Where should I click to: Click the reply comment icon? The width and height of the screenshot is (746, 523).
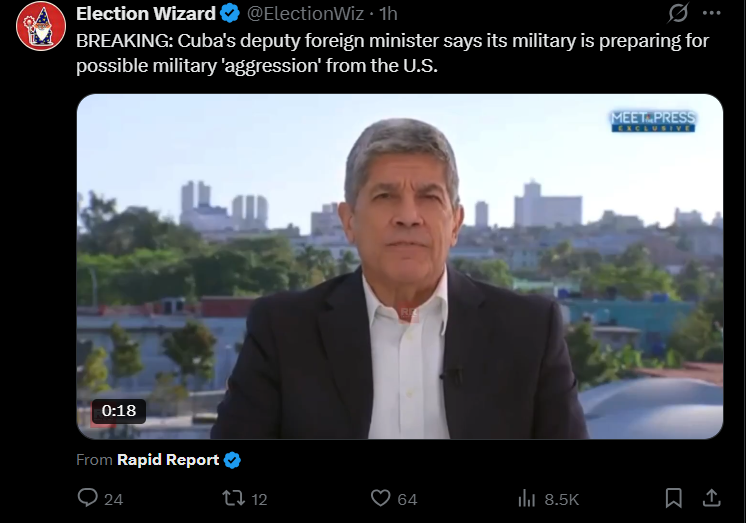88,498
